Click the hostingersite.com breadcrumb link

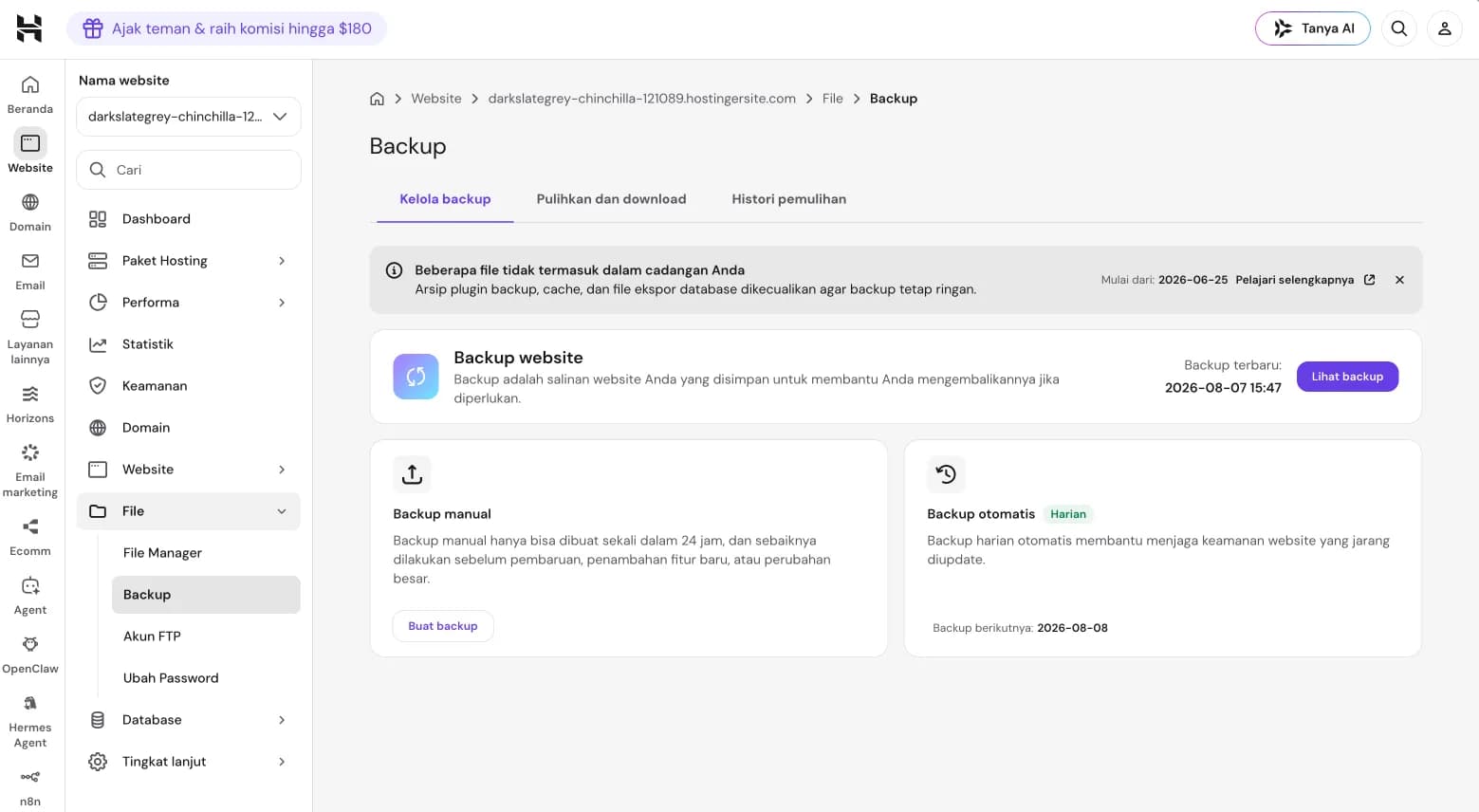(641, 99)
